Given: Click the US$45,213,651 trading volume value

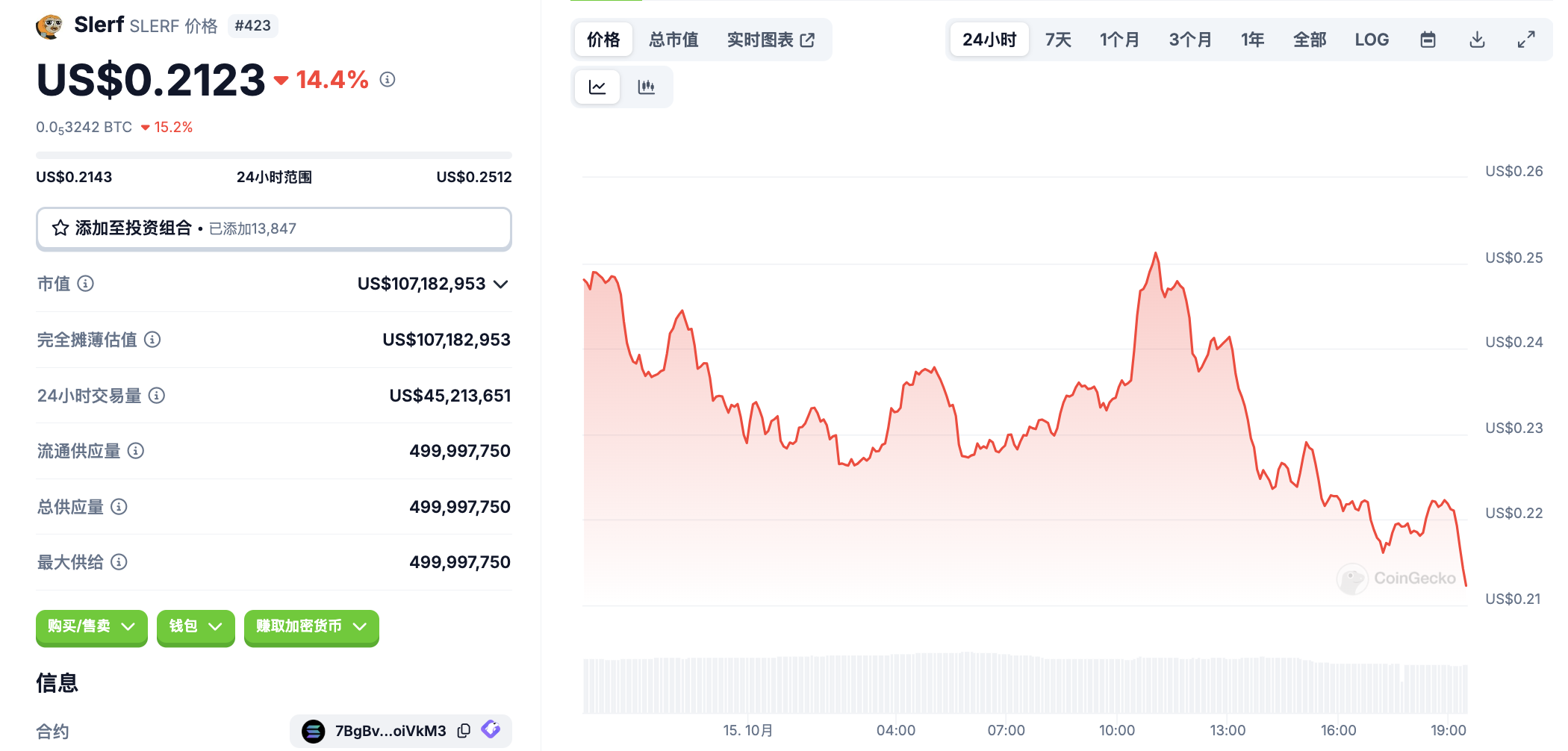Looking at the screenshot, I should click(450, 396).
